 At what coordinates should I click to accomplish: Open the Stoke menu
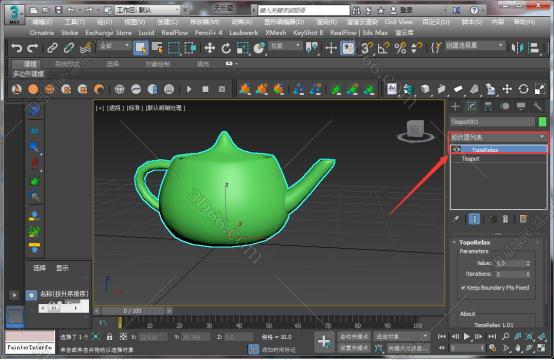69,33
